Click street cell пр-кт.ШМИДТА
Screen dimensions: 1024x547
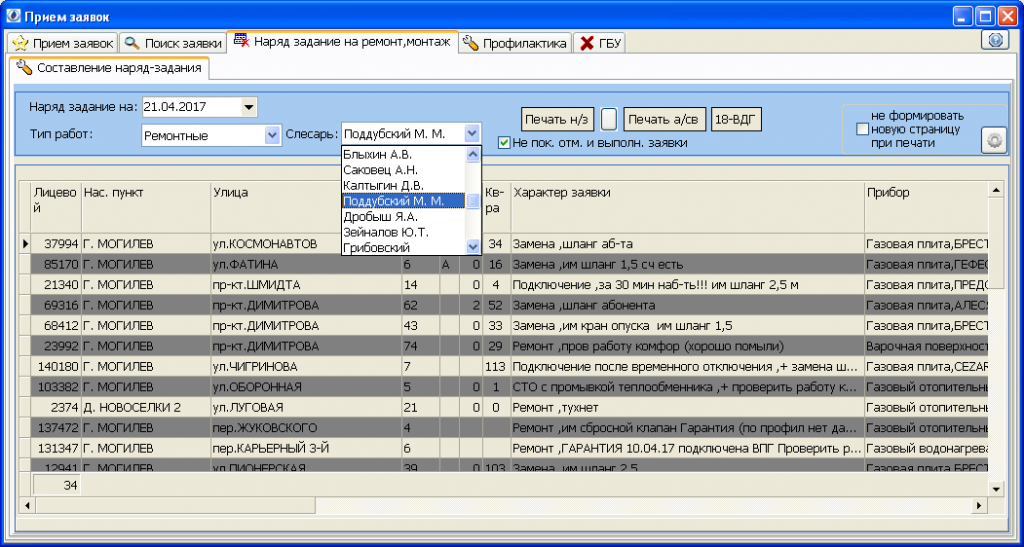(x=305, y=285)
